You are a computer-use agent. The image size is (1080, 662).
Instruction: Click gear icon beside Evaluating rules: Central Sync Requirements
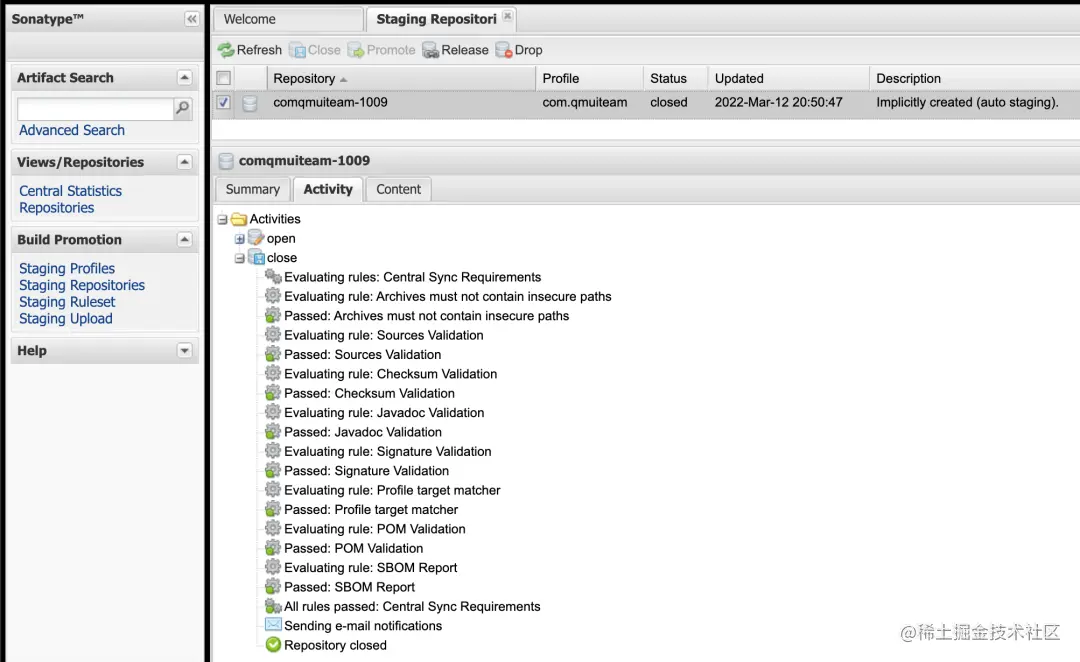coord(273,277)
